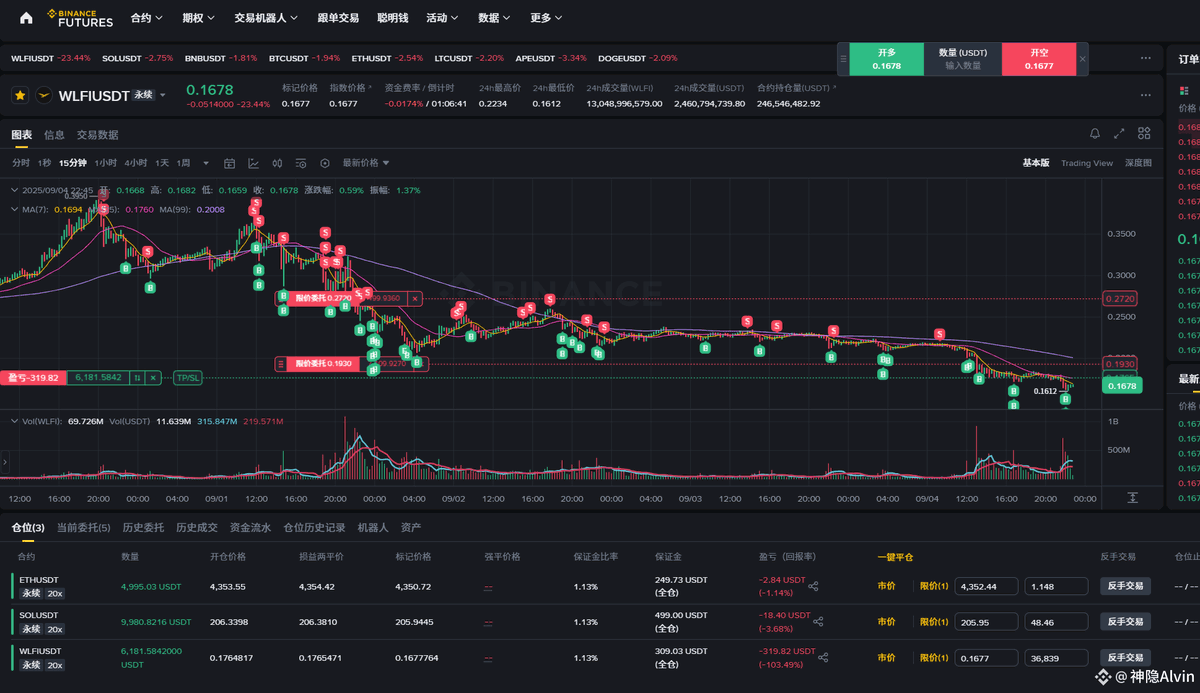Select the 1小时 chart interval

click(105, 163)
